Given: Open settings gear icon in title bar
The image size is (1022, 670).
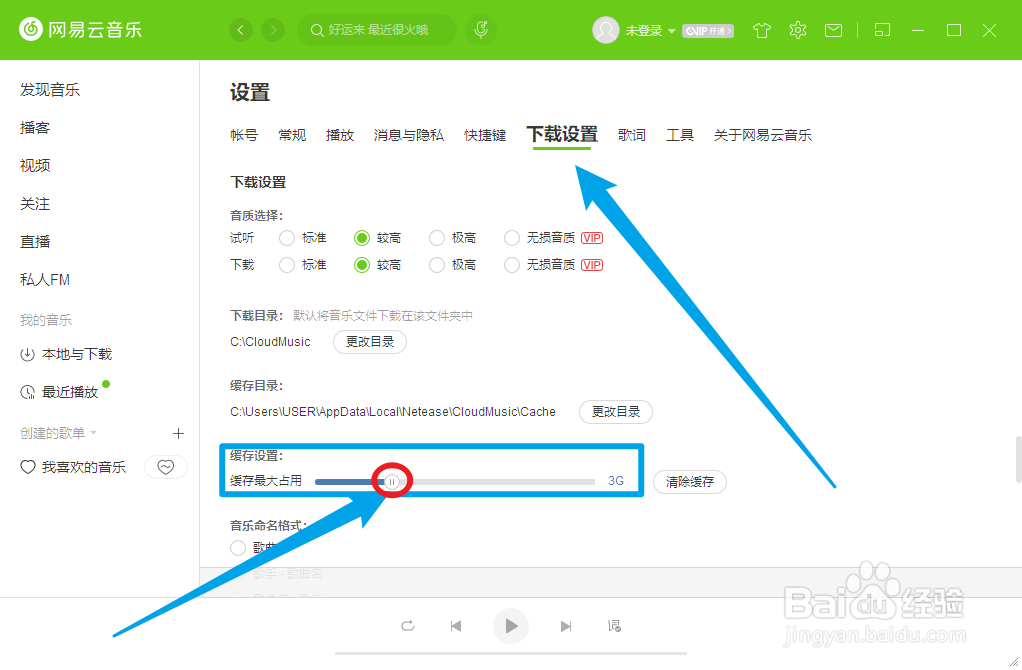Looking at the screenshot, I should [x=798, y=30].
